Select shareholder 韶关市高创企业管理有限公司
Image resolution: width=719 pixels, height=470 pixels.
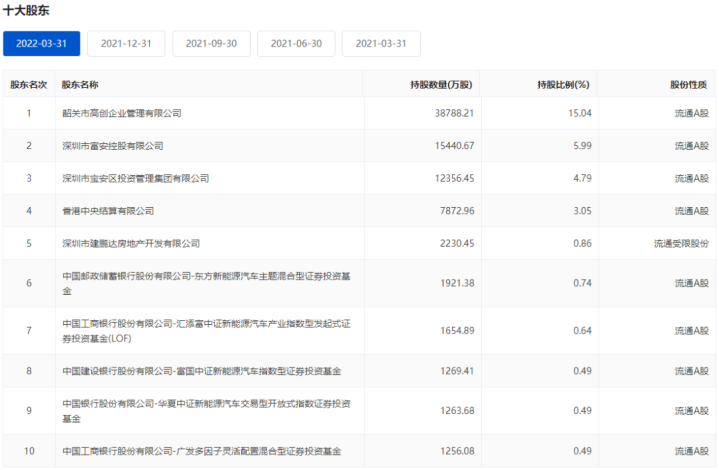coord(122,113)
